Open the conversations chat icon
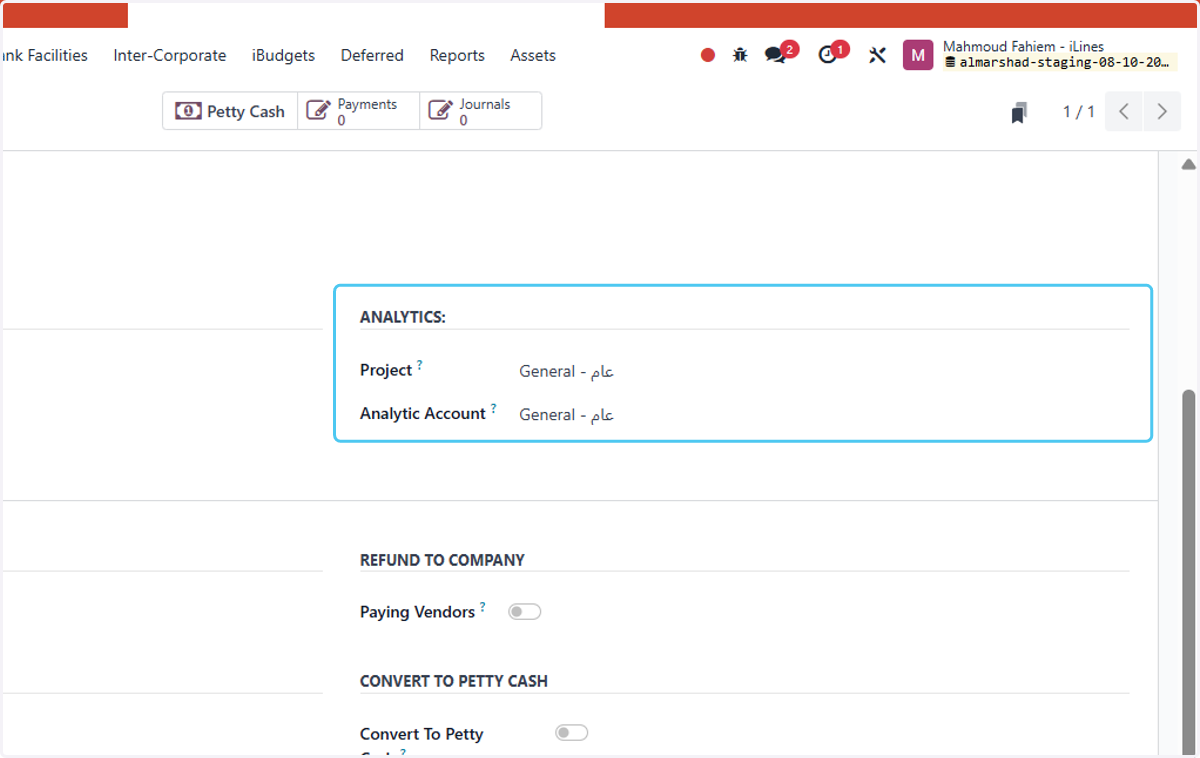The image size is (1200, 758). [x=776, y=55]
